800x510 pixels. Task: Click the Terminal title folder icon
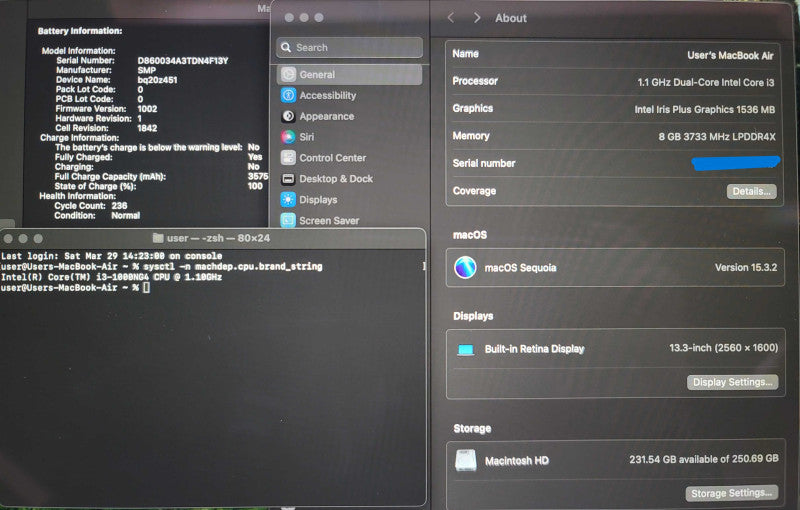pyautogui.click(x=158, y=238)
